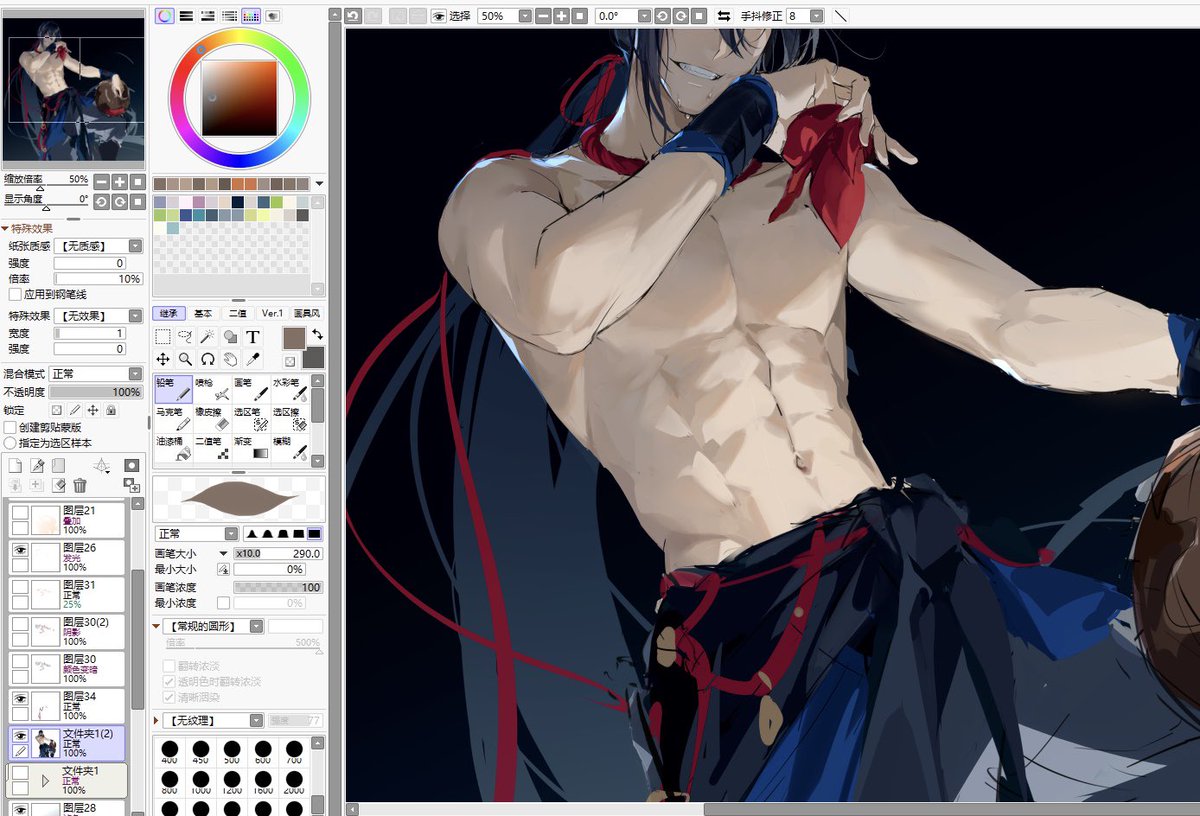Choose the 马克笔 marker brush

[x=173, y=418]
